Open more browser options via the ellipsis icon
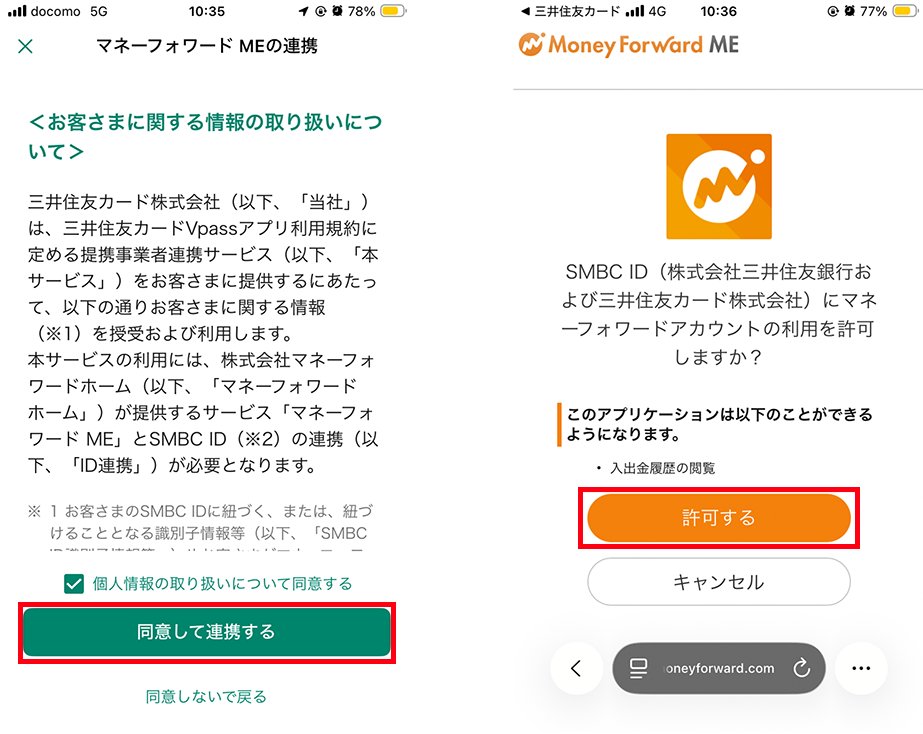Screen dimensions: 923x734 pyautogui.click(x=861, y=668)
